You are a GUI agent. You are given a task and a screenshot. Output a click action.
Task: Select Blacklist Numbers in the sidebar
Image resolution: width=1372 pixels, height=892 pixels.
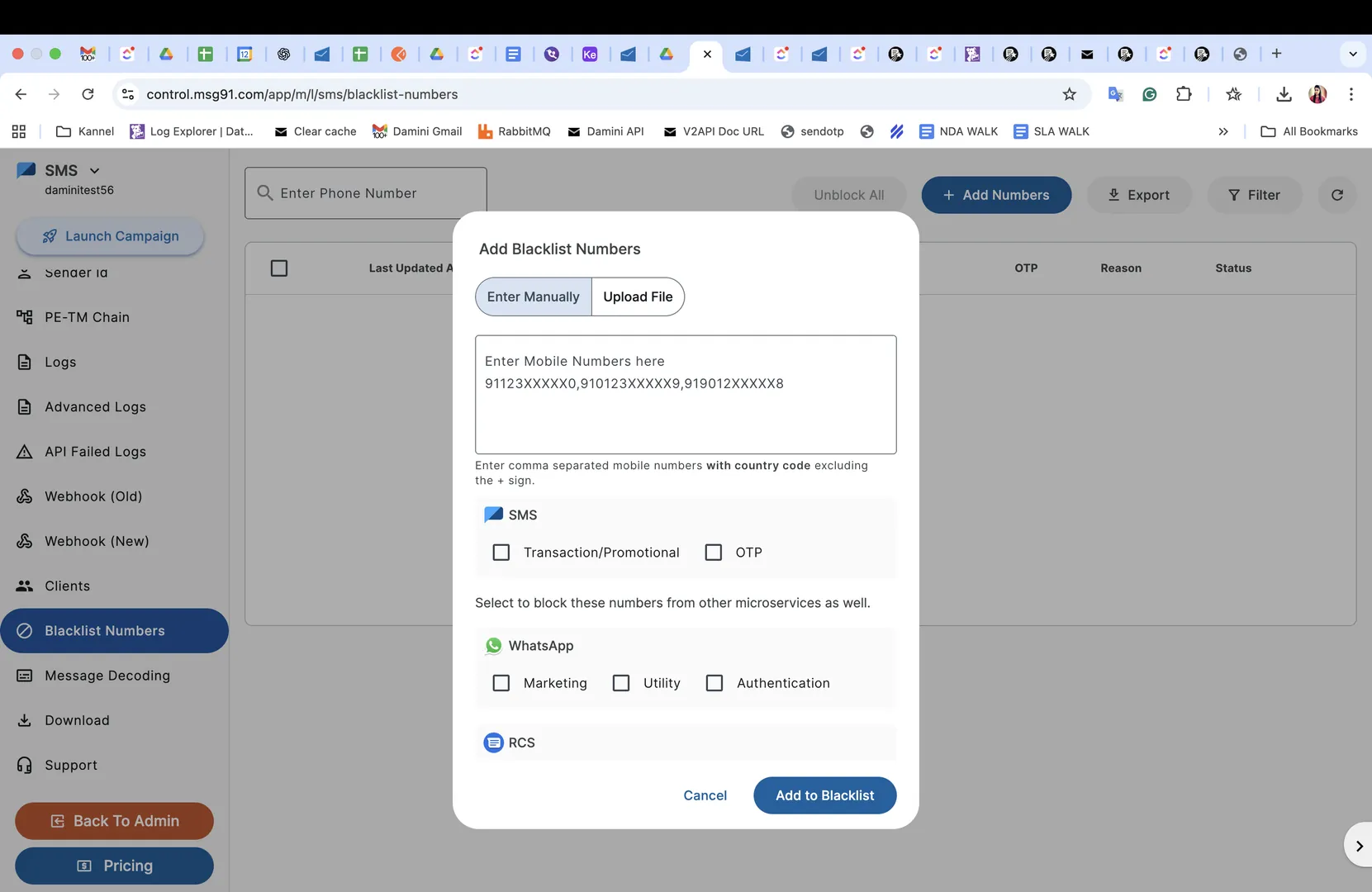114,631
